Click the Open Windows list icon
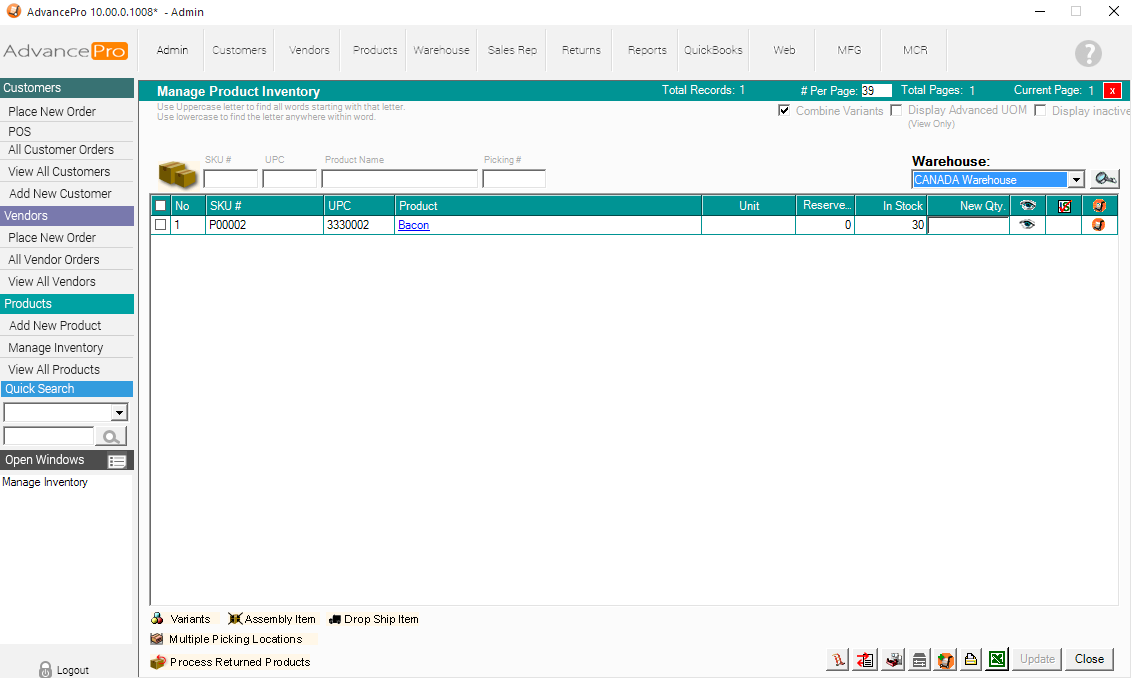This screenshot has width=1132, height=678. click(x=117, y=461)
